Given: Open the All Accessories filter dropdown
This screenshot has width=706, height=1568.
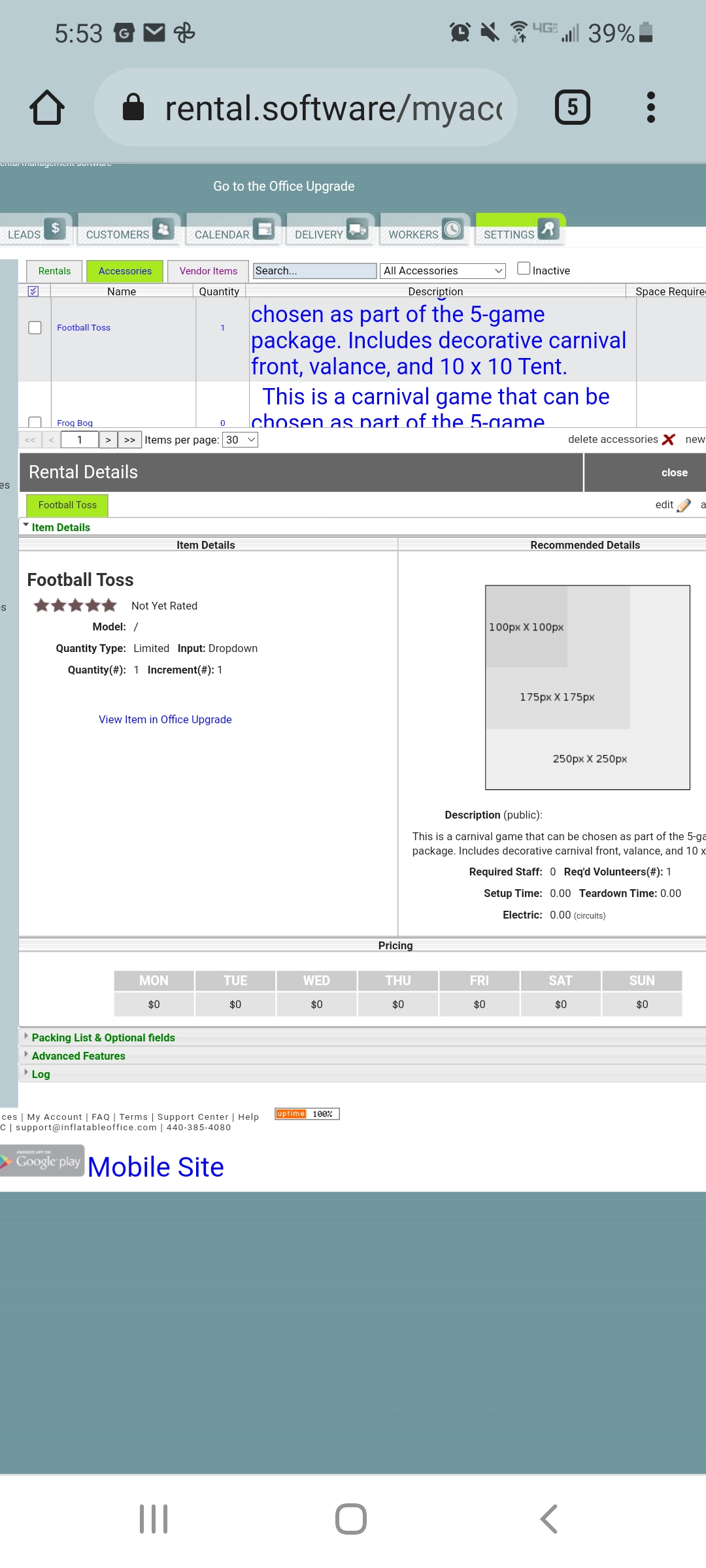Looking at the screenshot, I should click(x=443, y=270).
